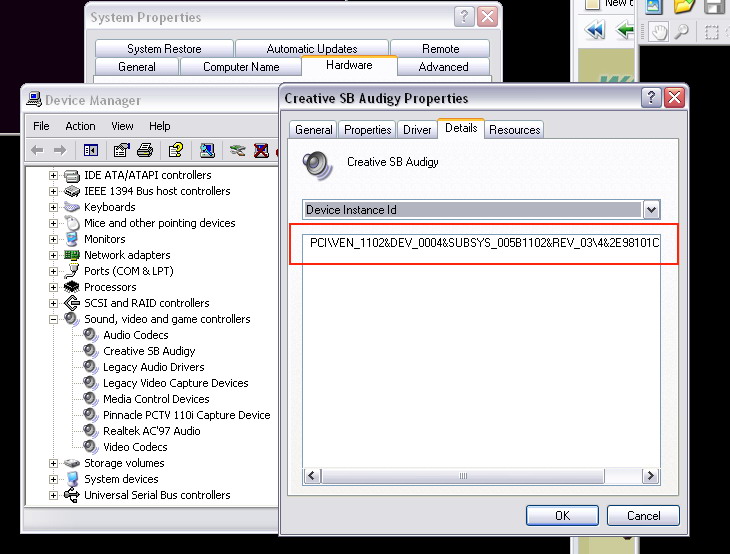Expand the Keyboards tree node
The image size is (730, 554).
[54, 207]
